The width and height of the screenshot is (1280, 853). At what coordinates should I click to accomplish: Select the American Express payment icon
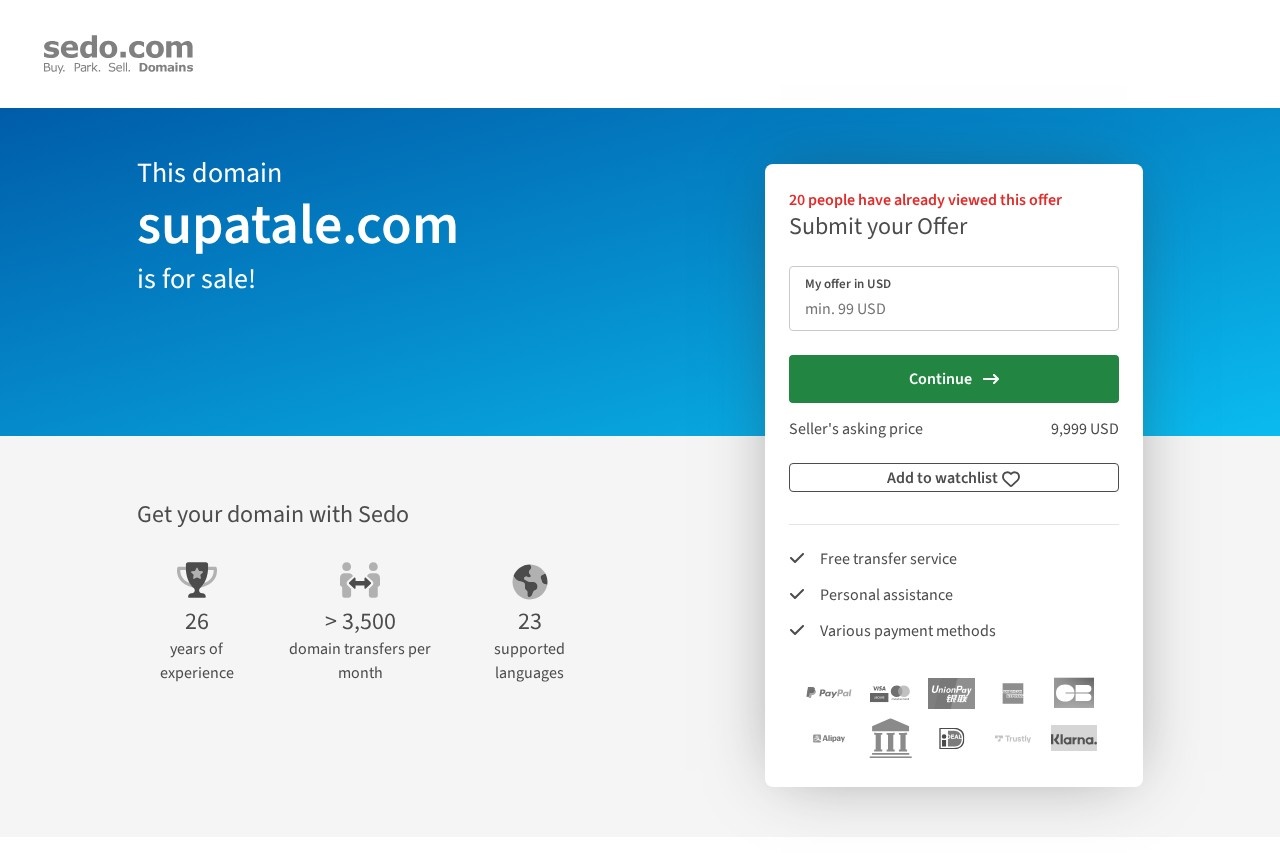point(1012,692)
